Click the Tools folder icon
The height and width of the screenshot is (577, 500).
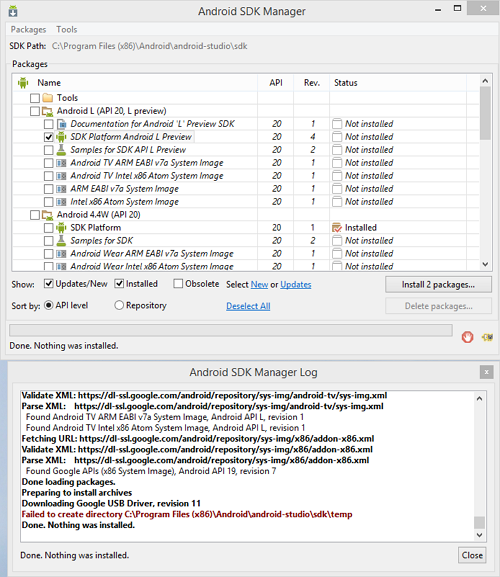click(x=47, y=98)
